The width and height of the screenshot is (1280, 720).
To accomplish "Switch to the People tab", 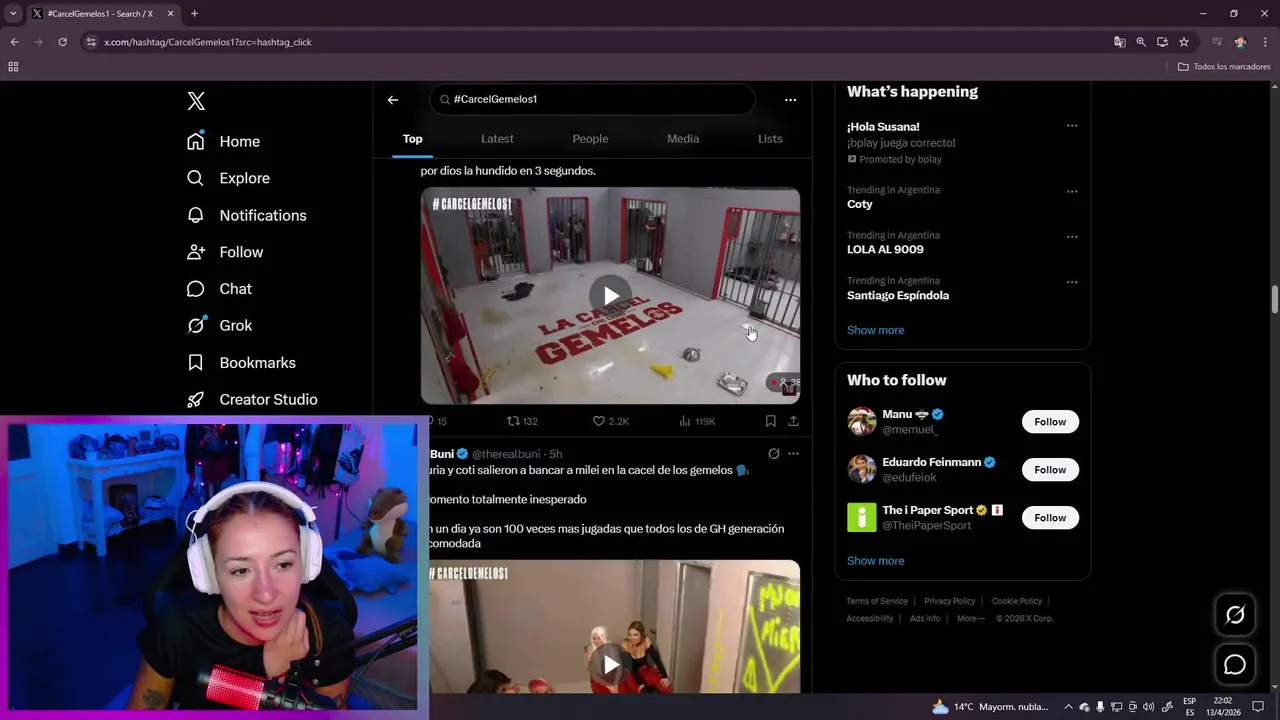I will click(x=590, y=139).
